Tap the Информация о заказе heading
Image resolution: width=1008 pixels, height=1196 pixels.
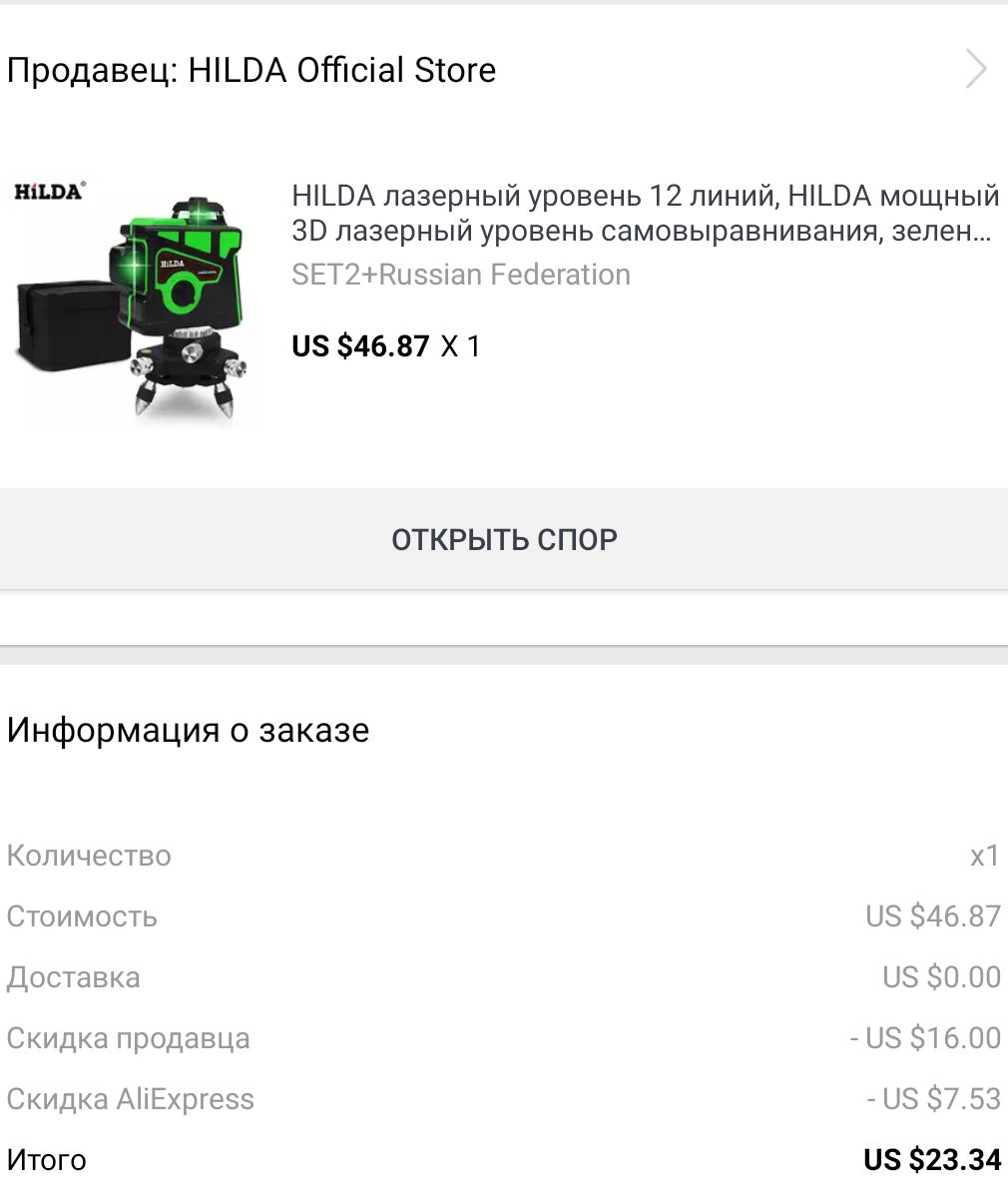[x=188, y=730]
